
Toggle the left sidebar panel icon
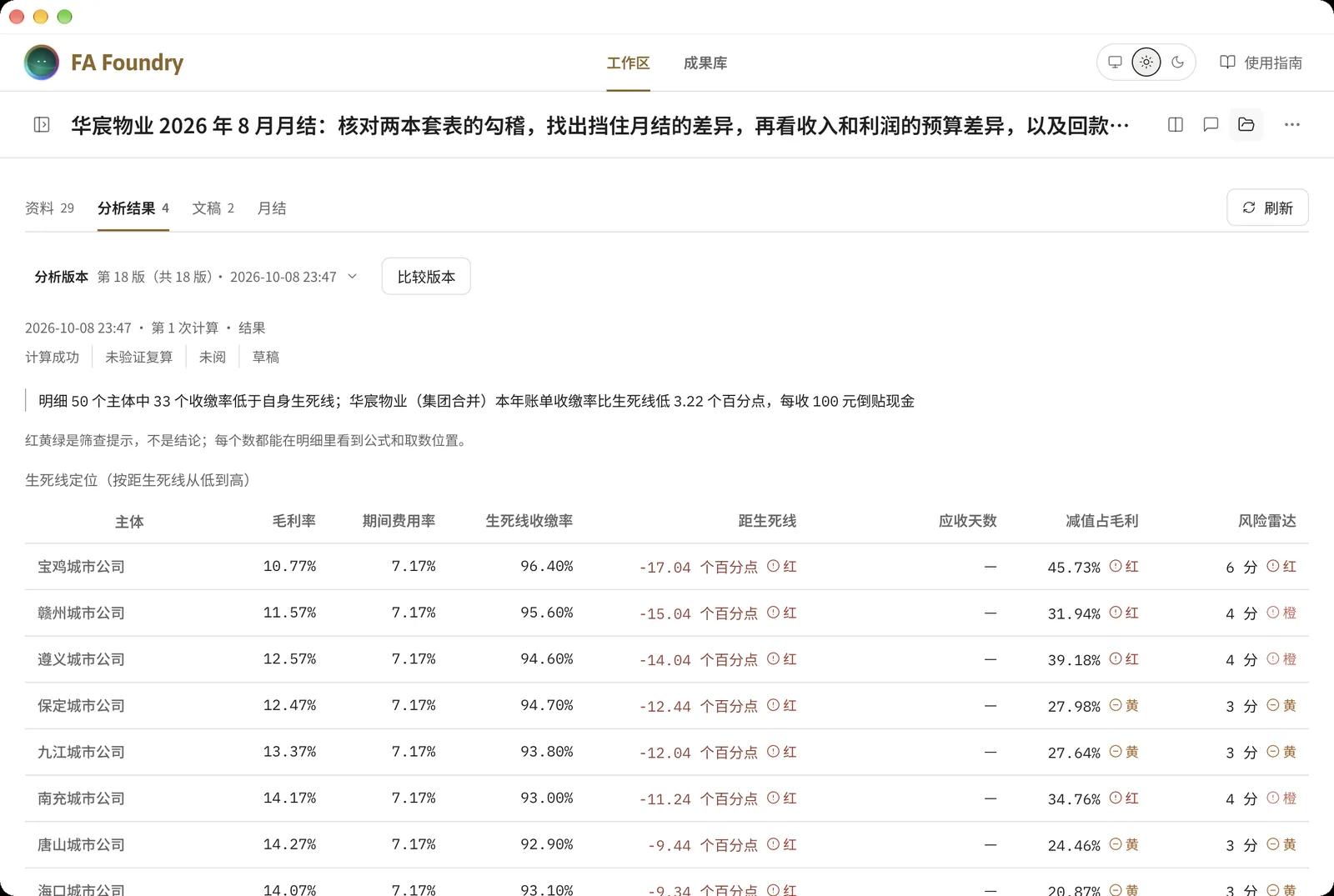pos(42,125)
